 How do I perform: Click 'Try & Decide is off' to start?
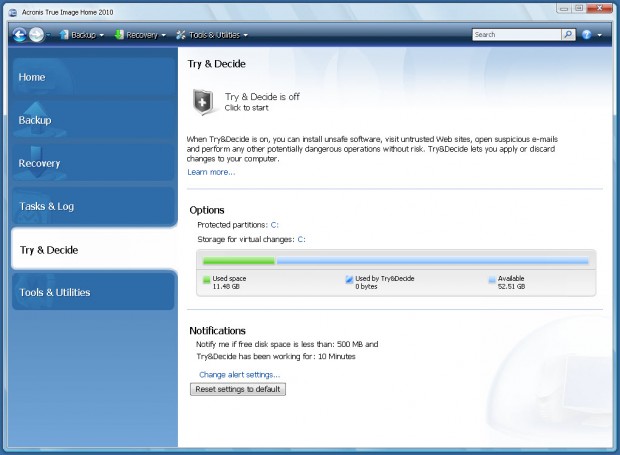[x=262, y=97]
